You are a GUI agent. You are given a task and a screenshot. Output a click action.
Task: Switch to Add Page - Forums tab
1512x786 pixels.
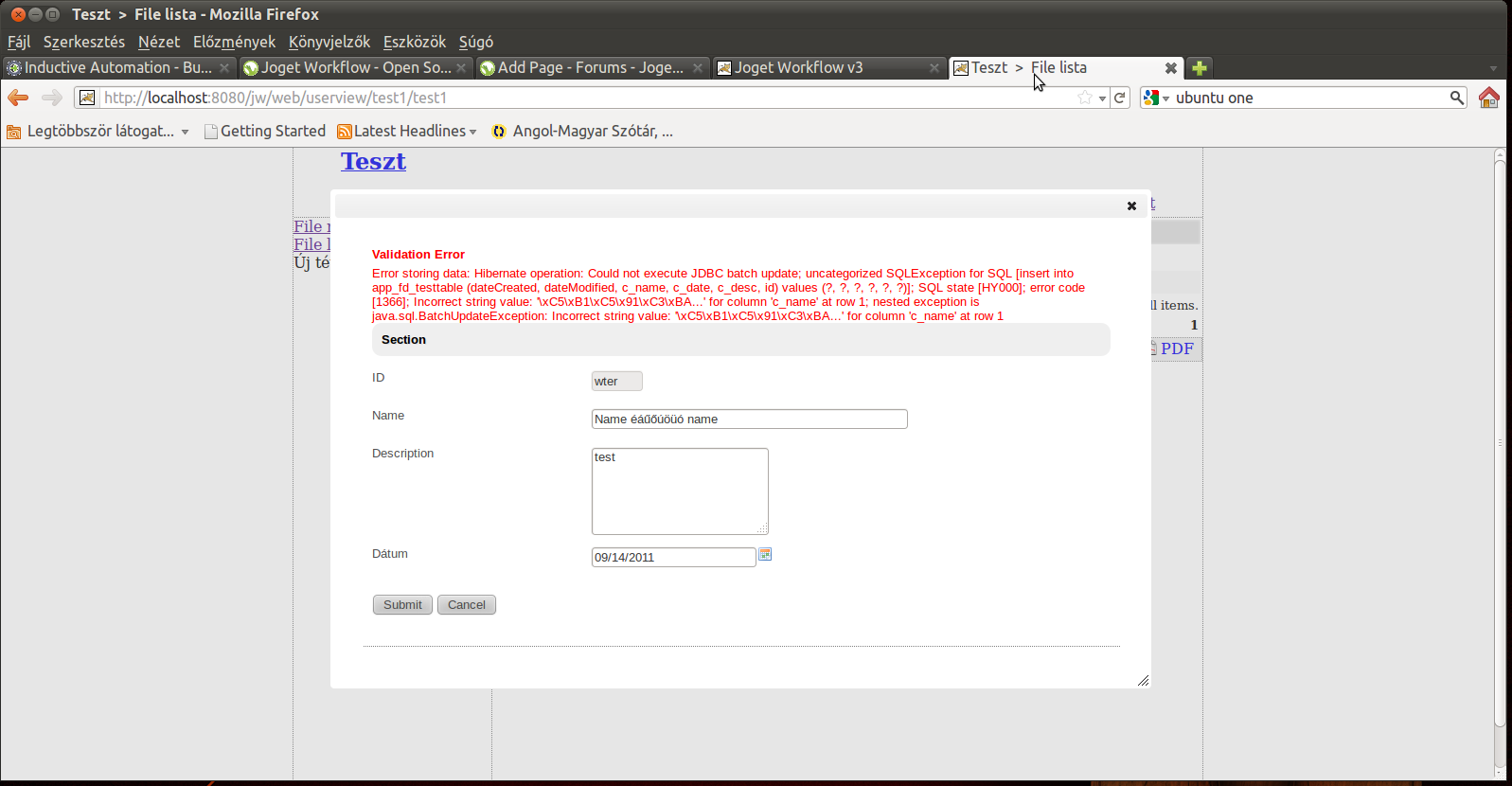tap(592, 68)
